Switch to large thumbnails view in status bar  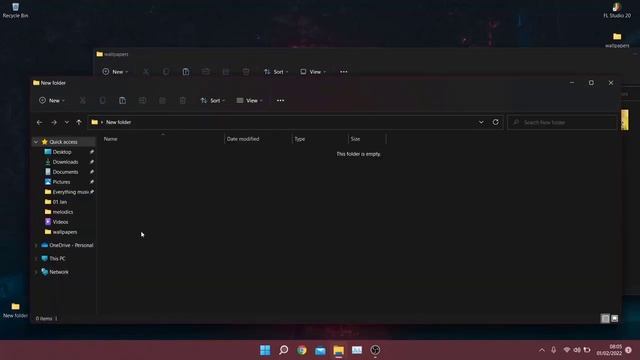[x=615, y=318]
